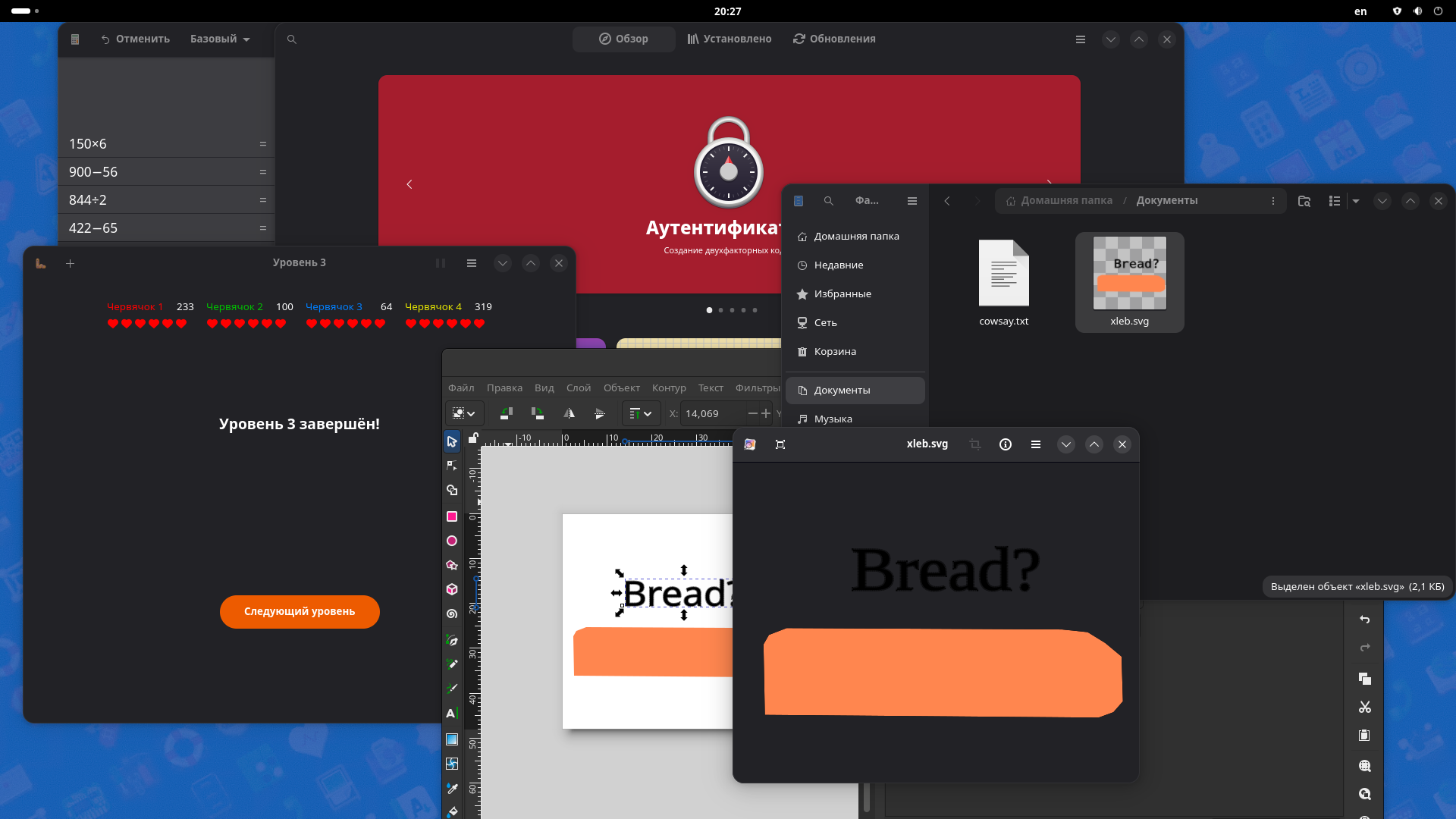Toggle guide lock at ruler corner

[473, 438]
